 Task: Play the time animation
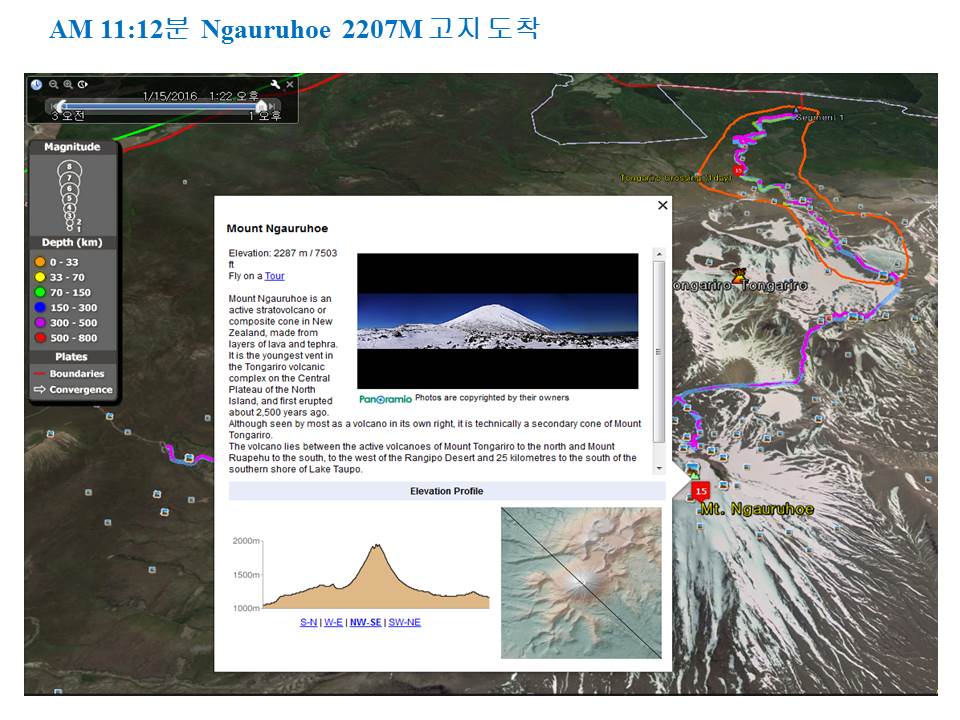83,84
